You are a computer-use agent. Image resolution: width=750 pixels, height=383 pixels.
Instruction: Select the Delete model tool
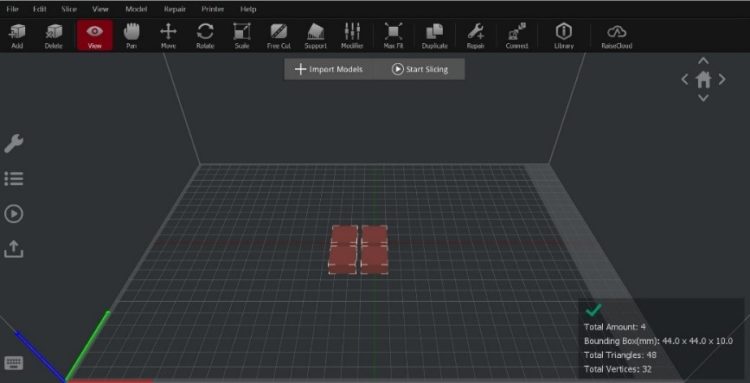pos(54,35)
